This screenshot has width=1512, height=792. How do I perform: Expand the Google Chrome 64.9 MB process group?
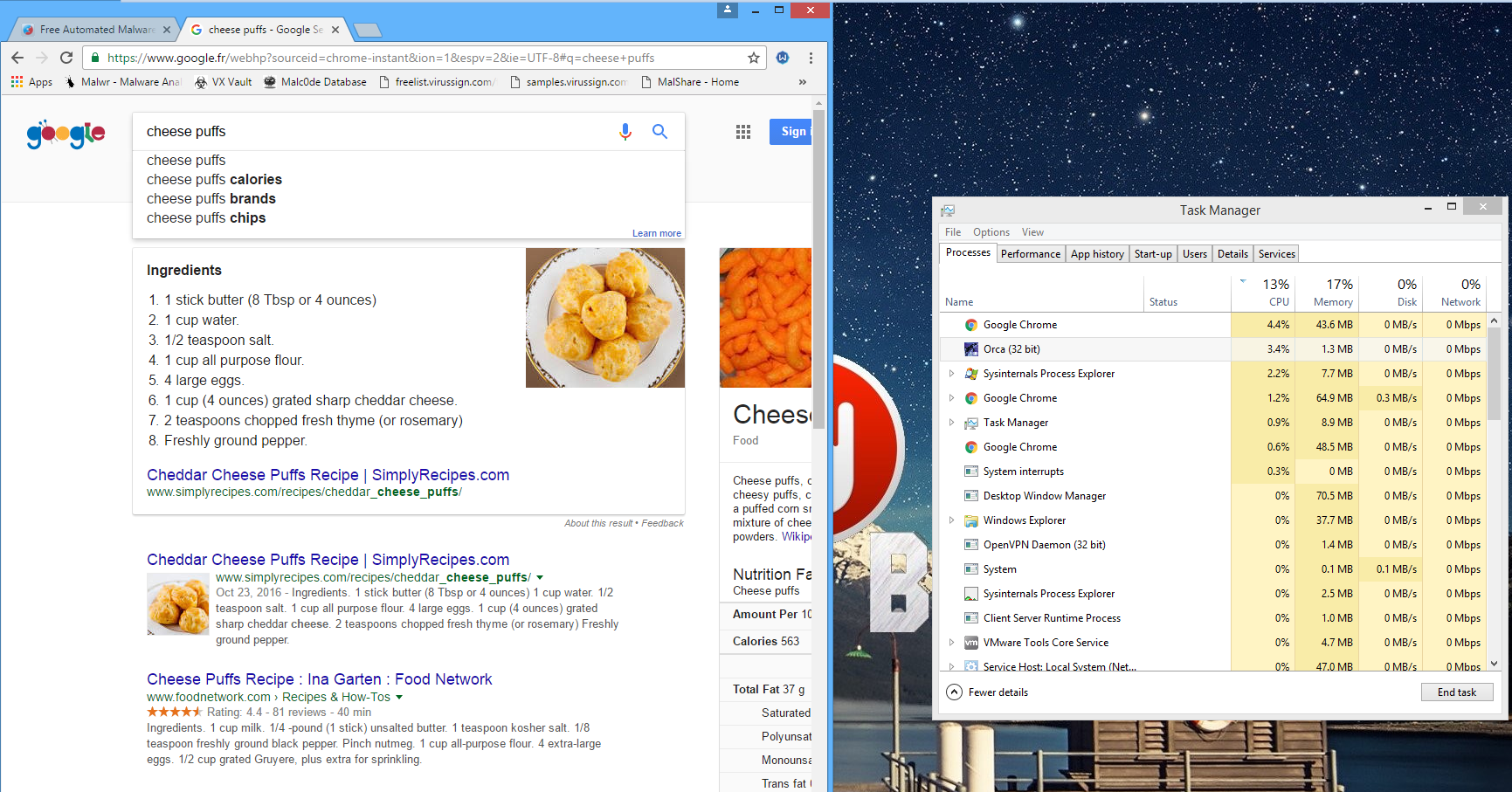pos(952,398)
